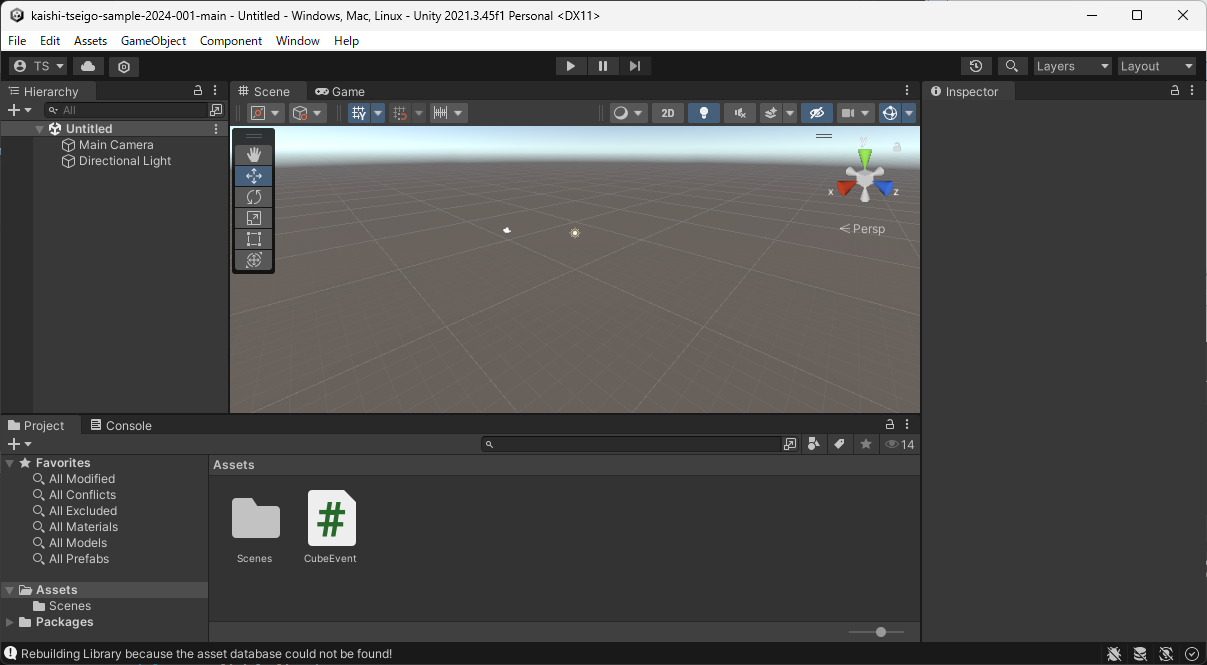Click the Step frame button
The image size is (1207, 665).
[635, 66]
